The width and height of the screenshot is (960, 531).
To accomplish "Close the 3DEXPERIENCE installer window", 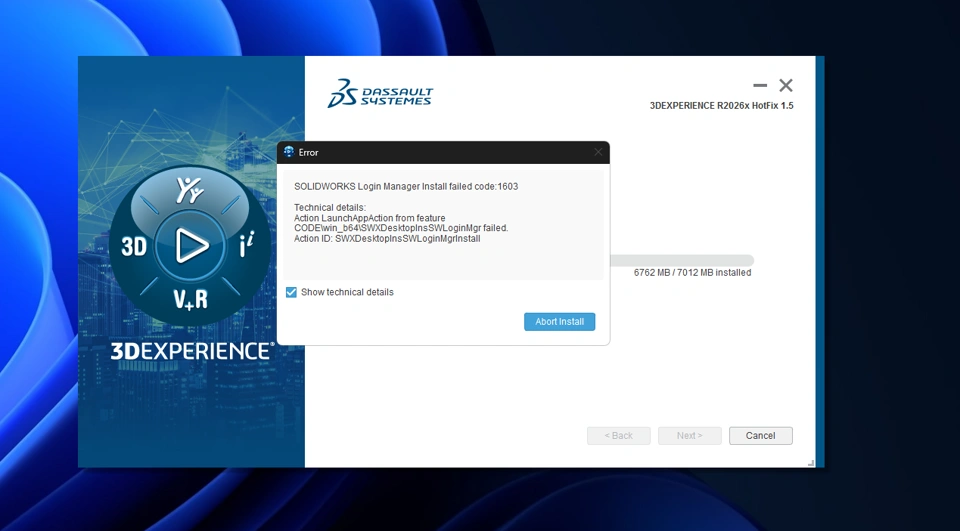I will click(786, 85).
